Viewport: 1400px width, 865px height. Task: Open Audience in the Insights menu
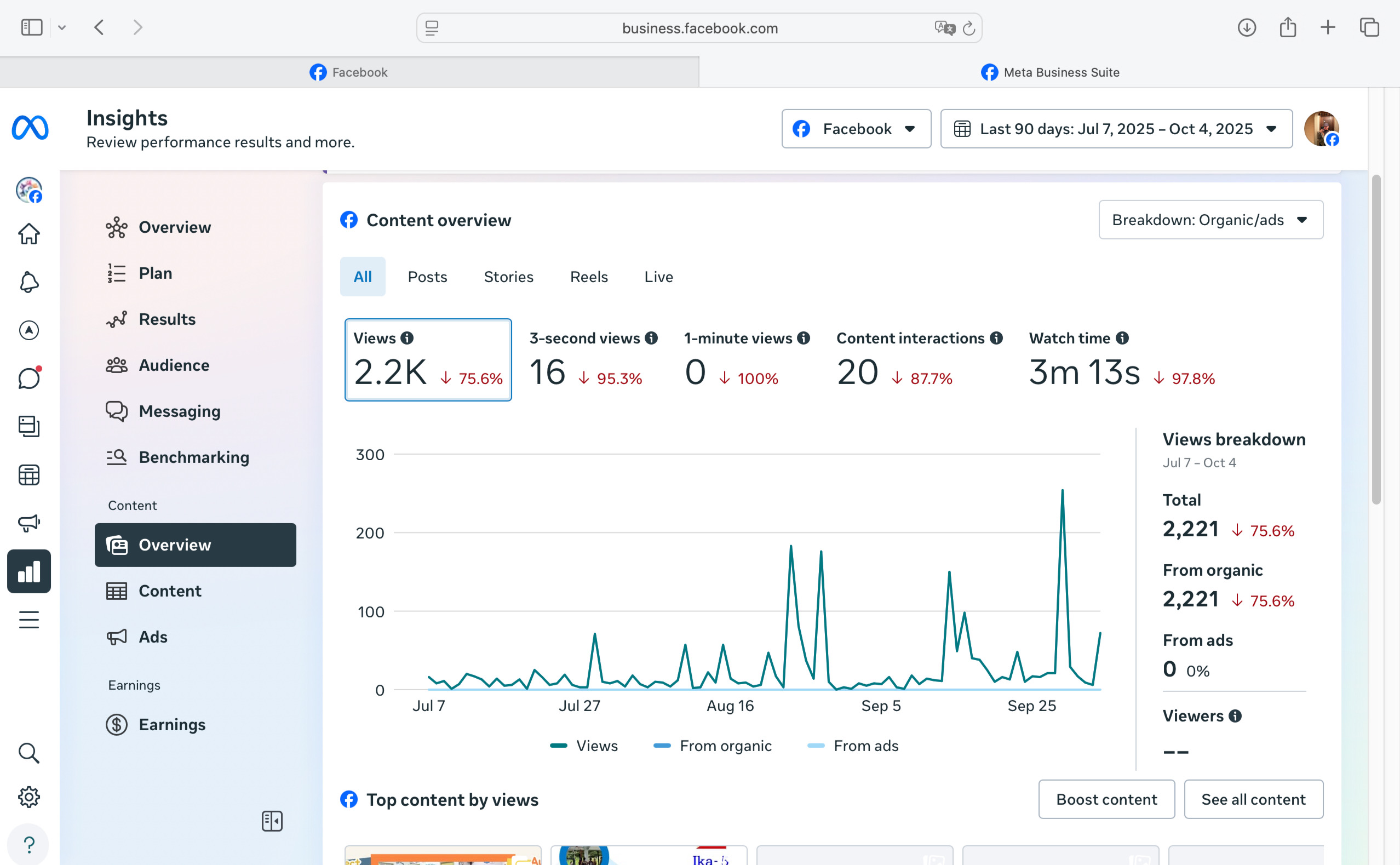click(x=174, y=365)
